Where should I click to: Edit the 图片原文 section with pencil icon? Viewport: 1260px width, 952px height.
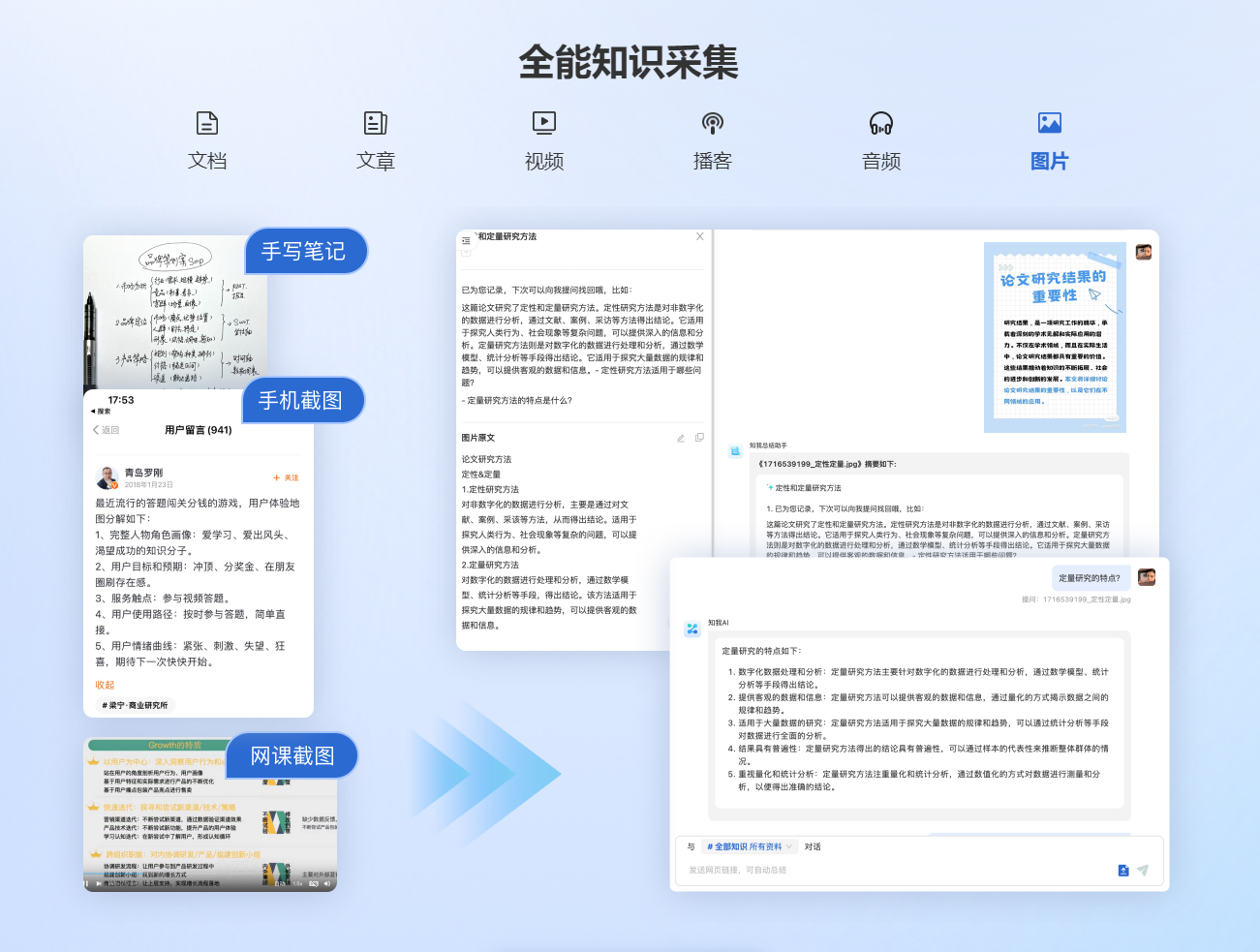(x=681, y=438)
